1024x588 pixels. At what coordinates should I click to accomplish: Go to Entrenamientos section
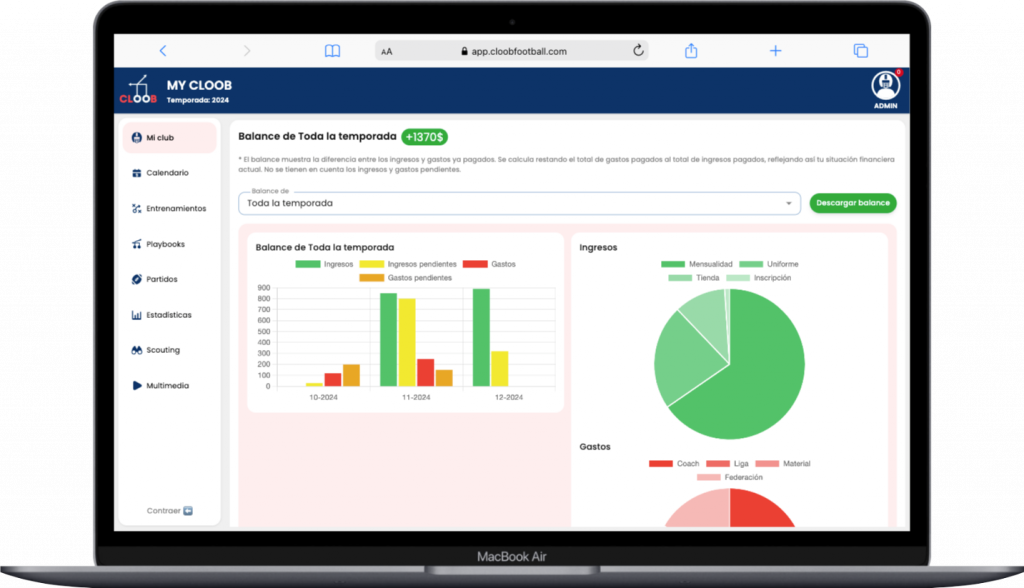pyautogui.click(x=175, y=209)
